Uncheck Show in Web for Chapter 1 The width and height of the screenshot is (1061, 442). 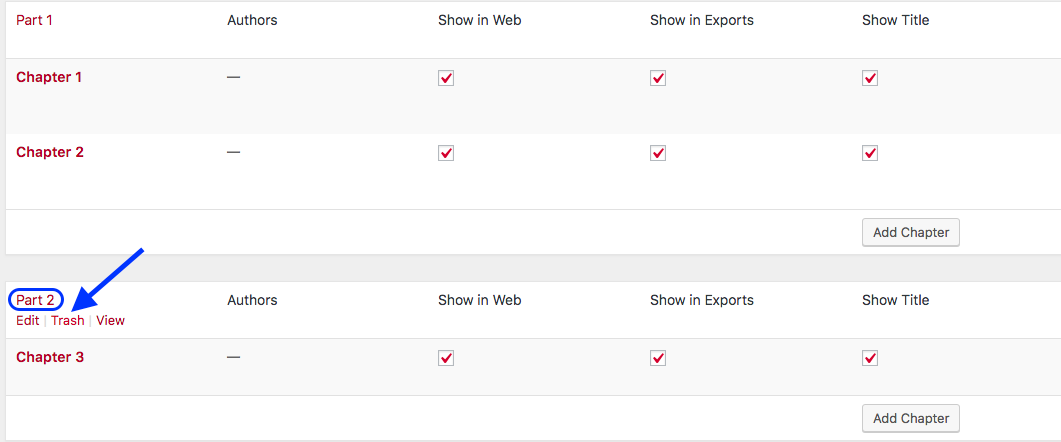coord(446,79)
